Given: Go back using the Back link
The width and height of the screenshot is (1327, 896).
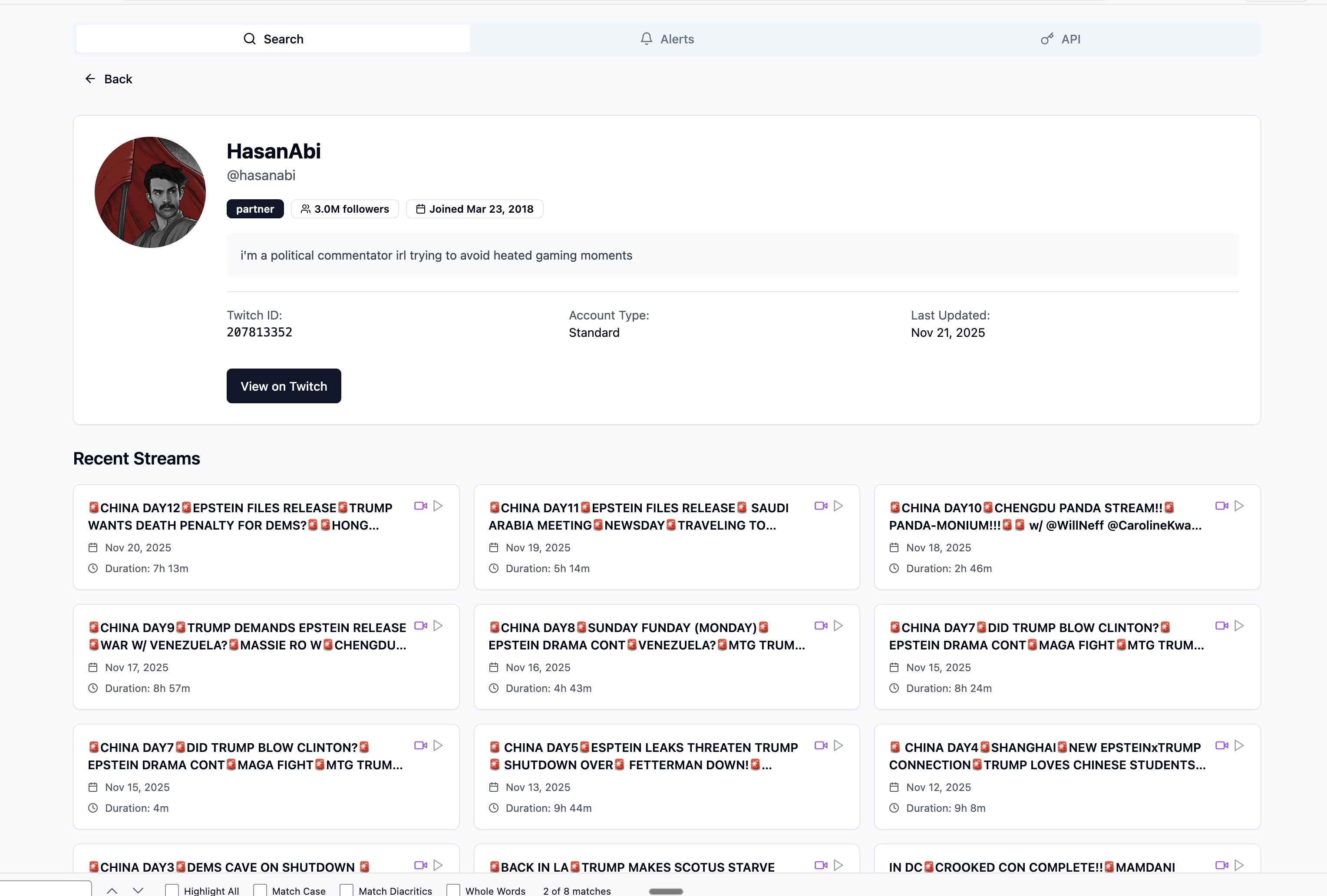Looking at the screenshot, I should pos(109,79).
